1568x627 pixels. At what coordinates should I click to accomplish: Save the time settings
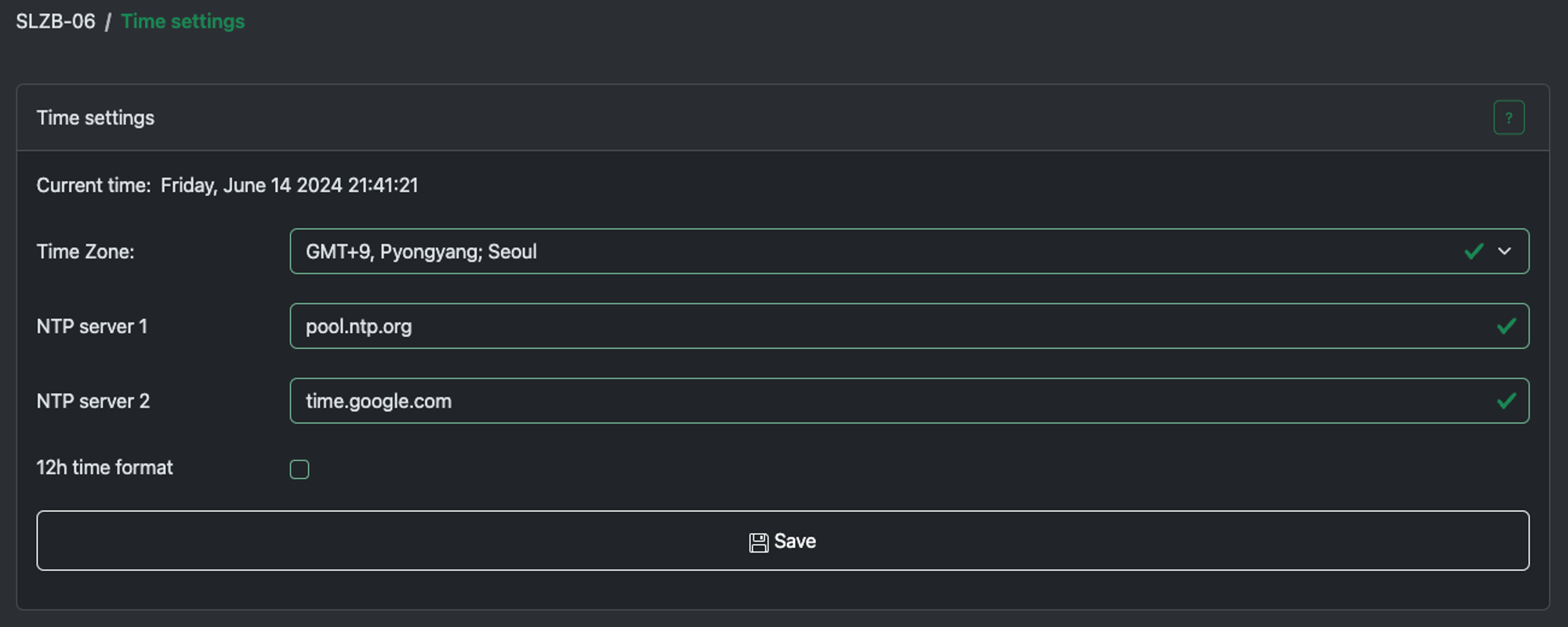coord(782,541)
